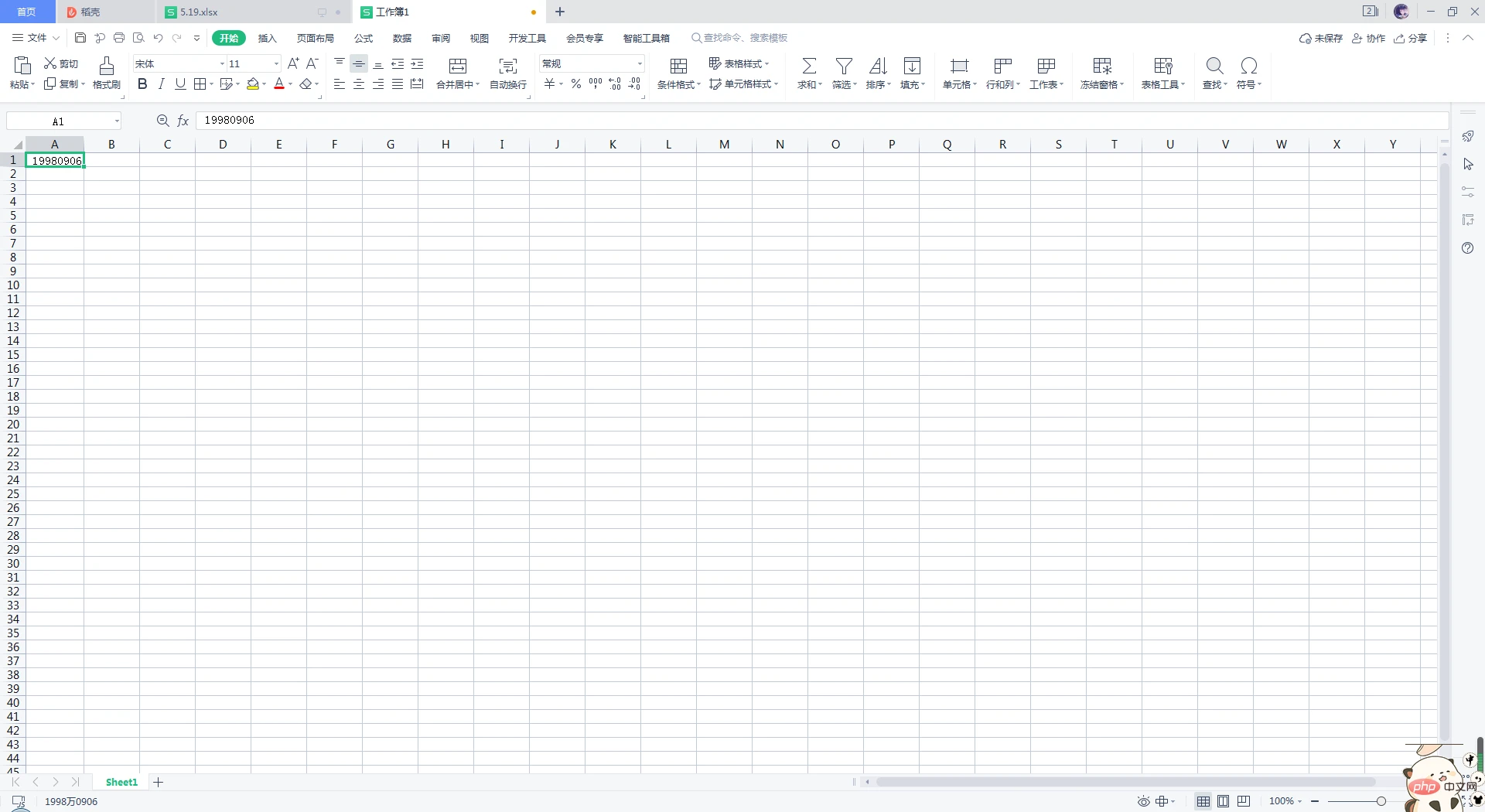This screenshot has width=1485, height=812.
Task: Open the Find magnifier tool
Action: [1214, 66]
